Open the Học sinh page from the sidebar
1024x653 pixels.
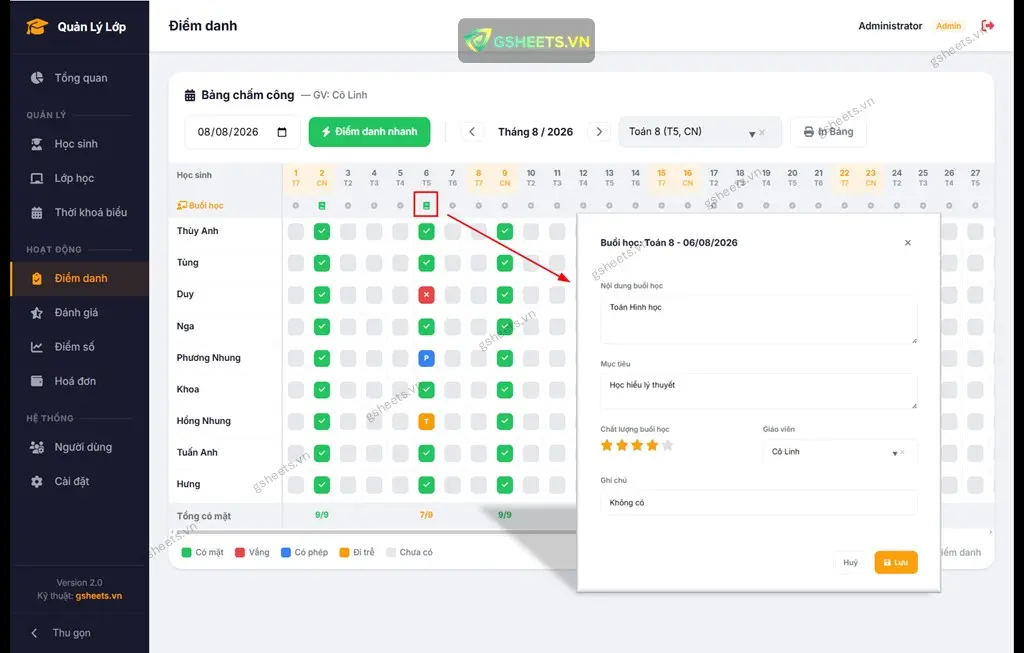(x=80, y=144)
